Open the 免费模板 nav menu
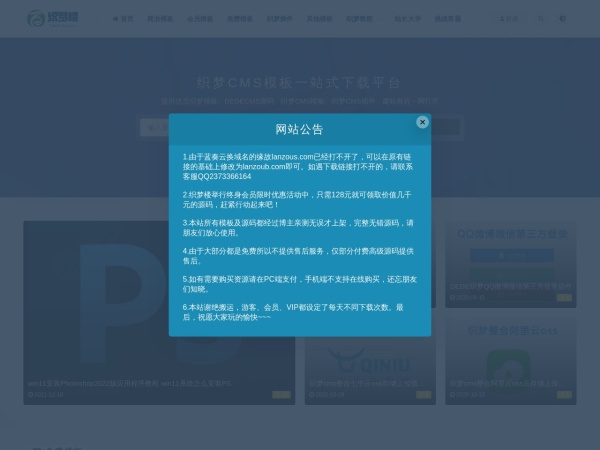The height and width of the screenshot is (450, 600). pos(240,19)
